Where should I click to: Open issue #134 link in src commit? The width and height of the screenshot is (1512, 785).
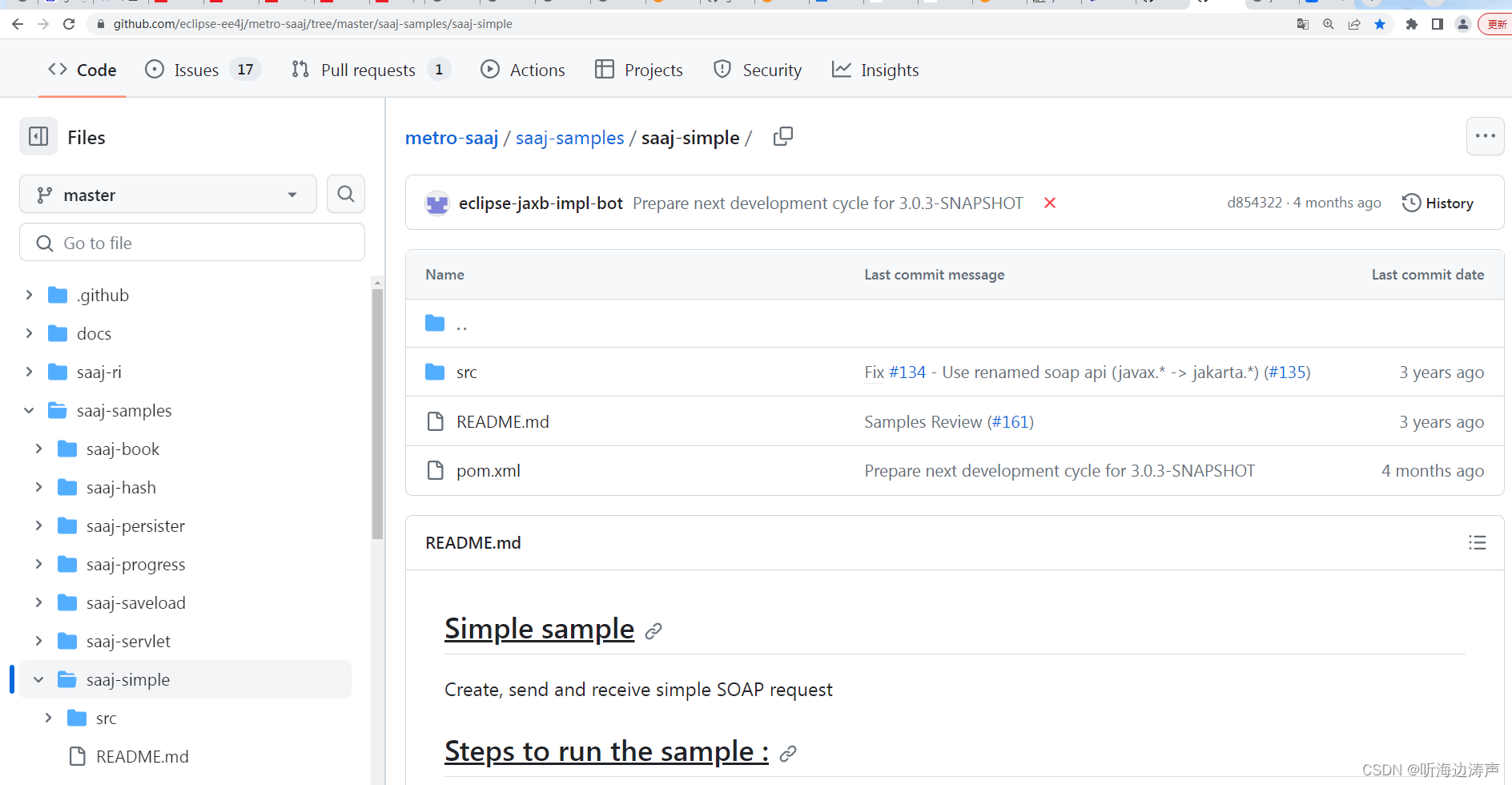907,372
